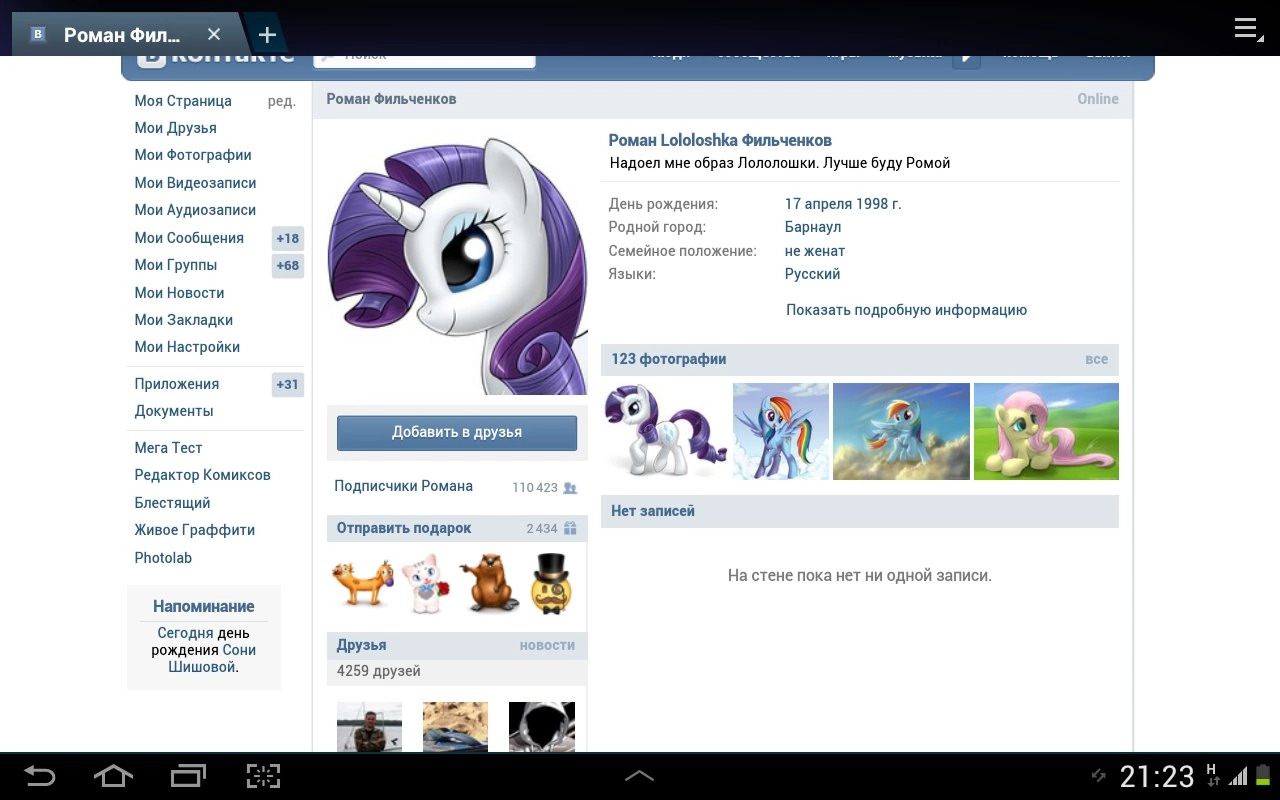Select the white kitten with rose gift
The image size is (1280, 800).
(425, 583)
